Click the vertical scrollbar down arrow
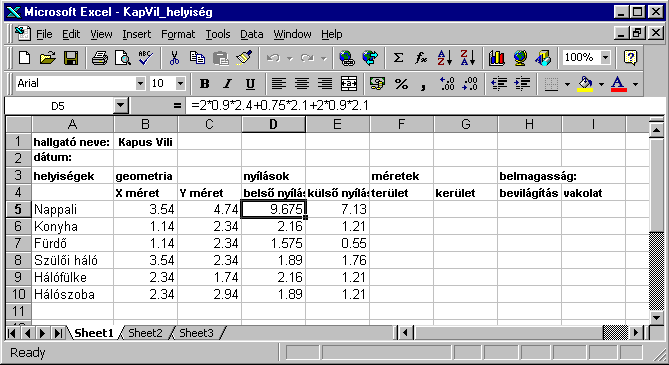This screenshot has height=365, width=669. (x=656, y=317)
